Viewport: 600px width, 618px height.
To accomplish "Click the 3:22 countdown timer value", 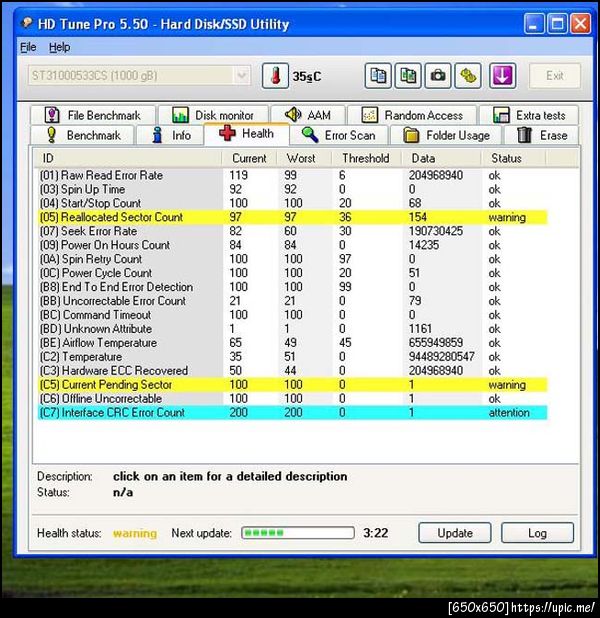I will pos(375,533).
